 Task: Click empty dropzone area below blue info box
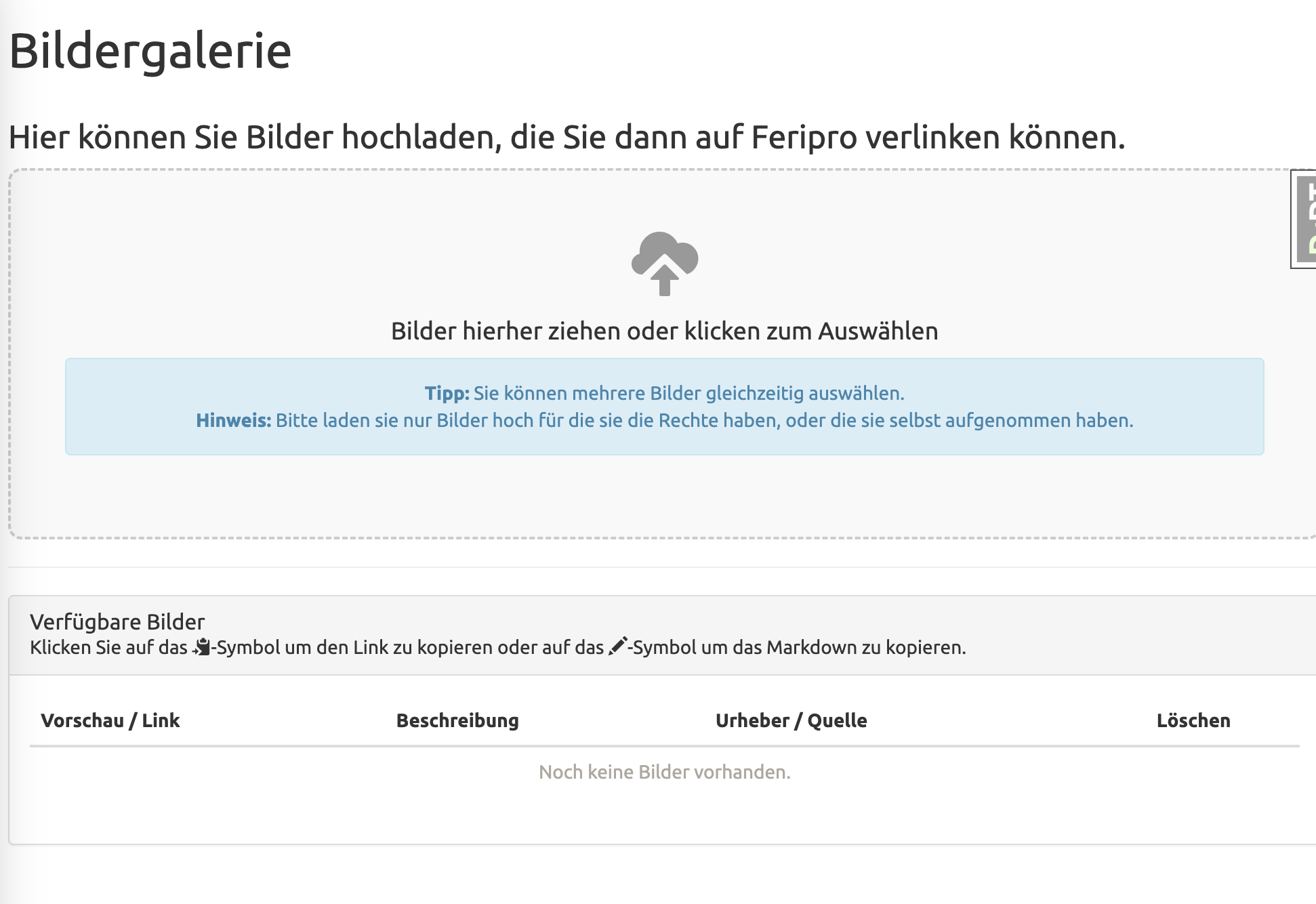664,496
